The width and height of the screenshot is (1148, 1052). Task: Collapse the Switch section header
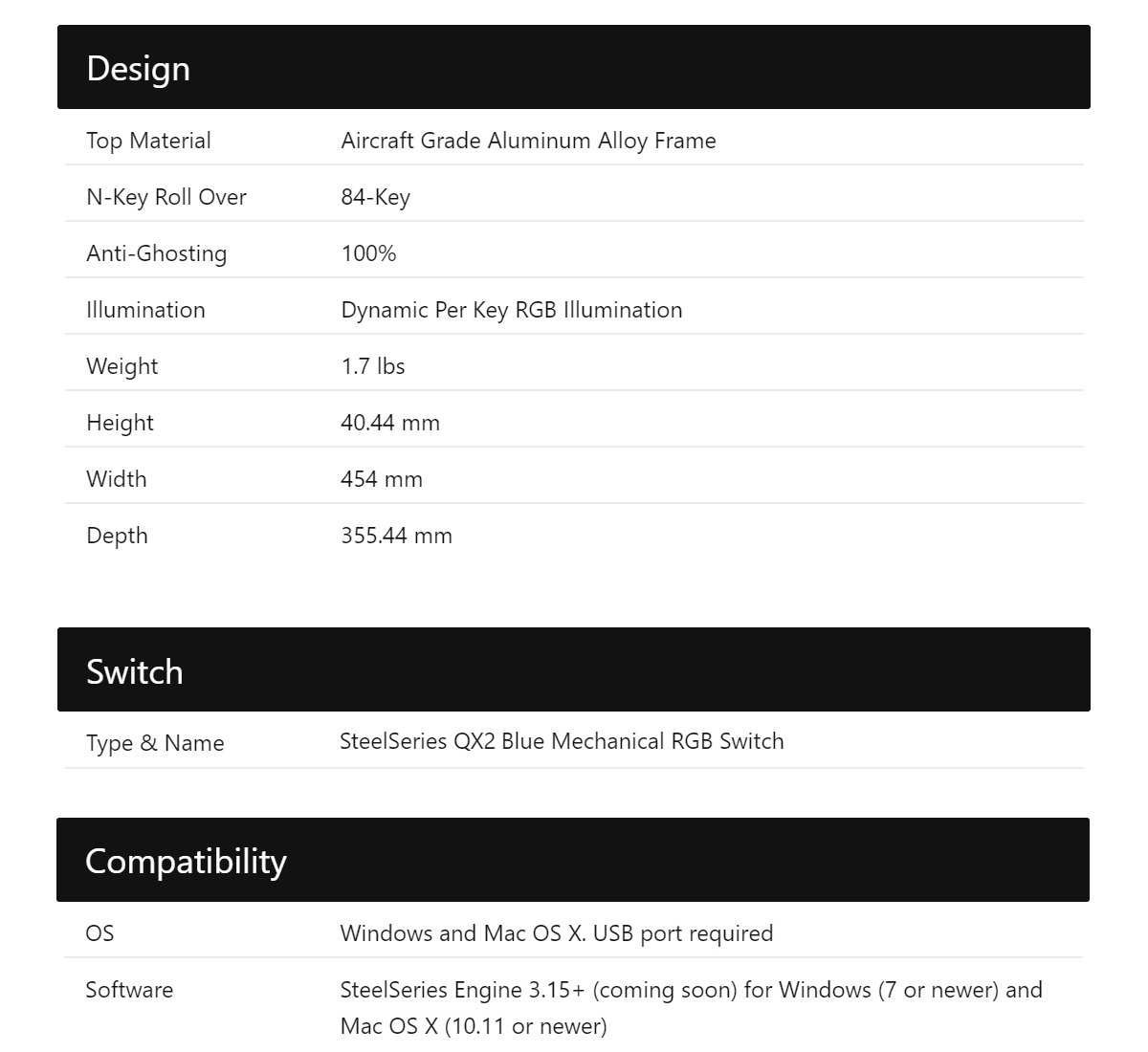pyautogui.click(x=574, y=669)
